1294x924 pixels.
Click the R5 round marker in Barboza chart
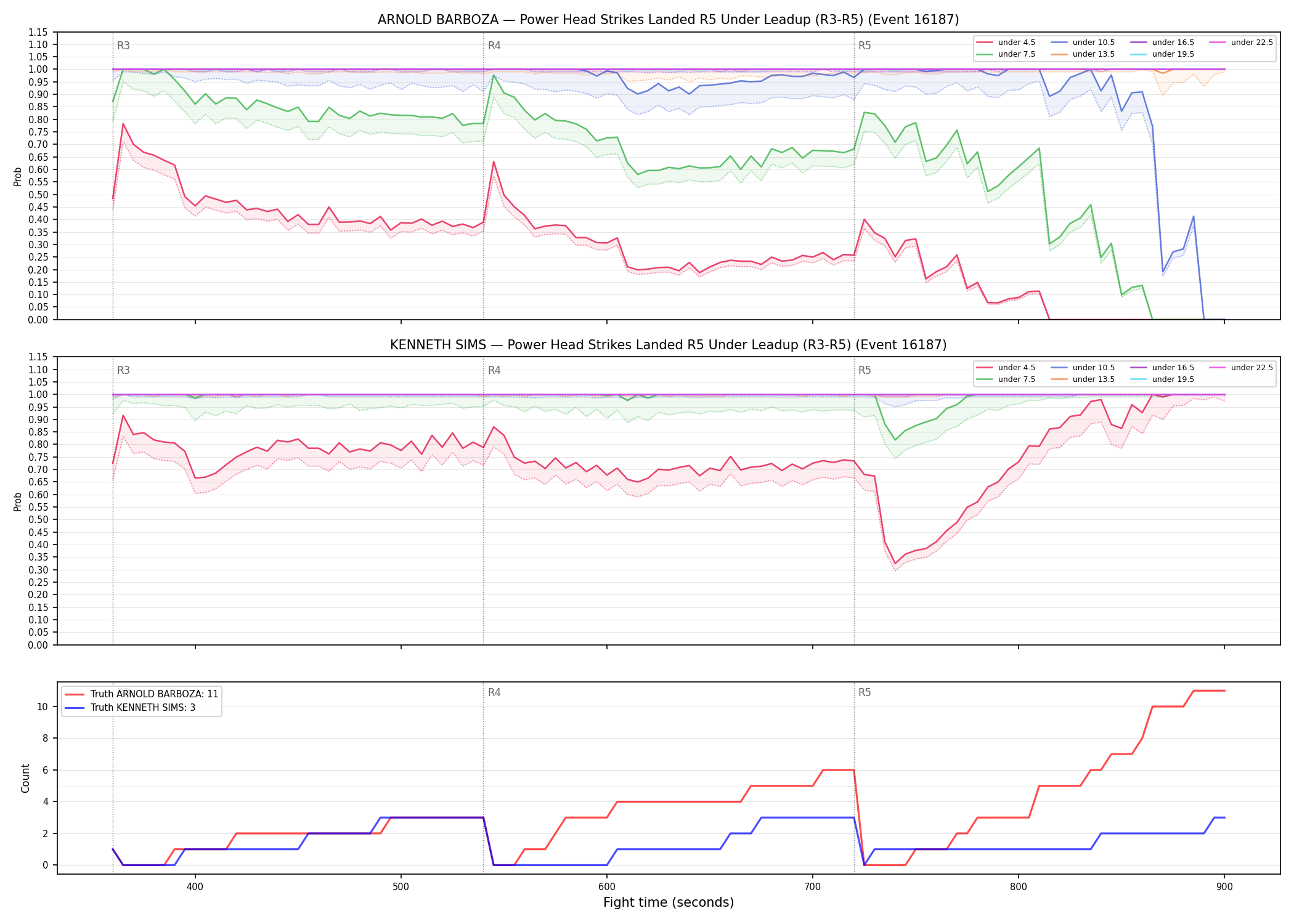click(x=865, y=46)
